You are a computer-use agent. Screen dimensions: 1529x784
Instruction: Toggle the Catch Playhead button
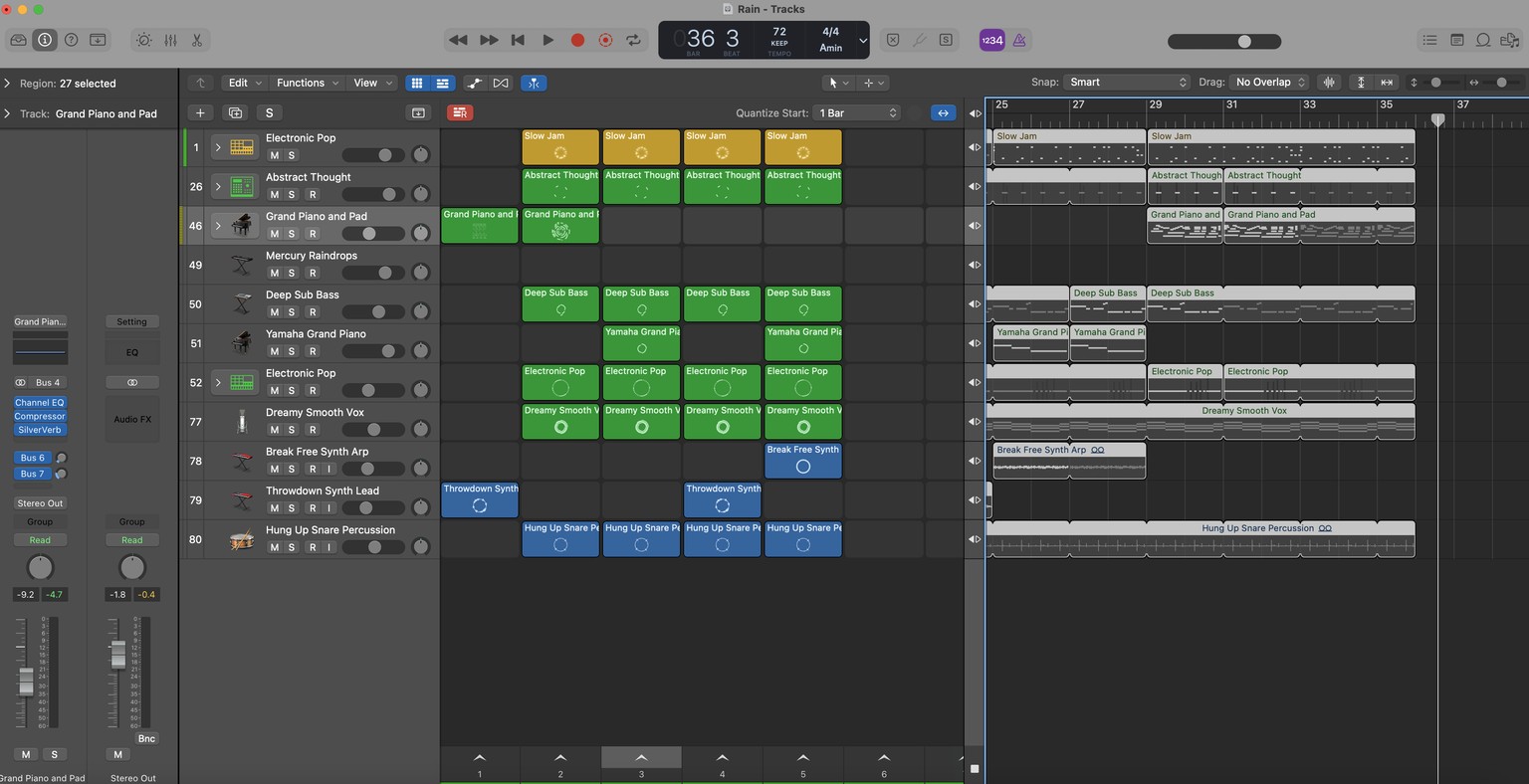(x=534, y=83)
